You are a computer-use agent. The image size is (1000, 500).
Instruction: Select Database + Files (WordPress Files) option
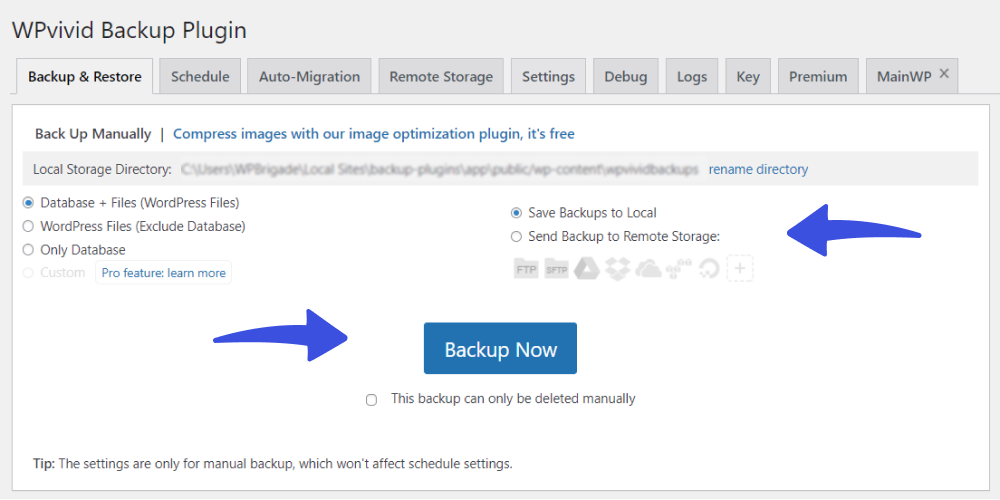pos(28,203)
